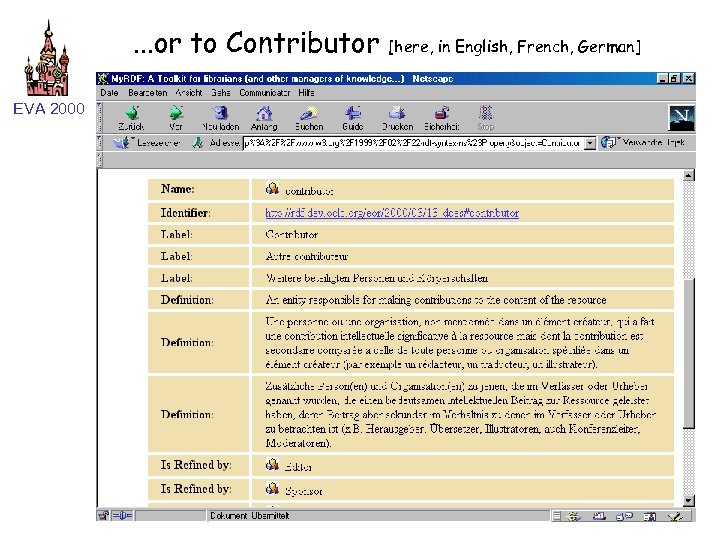Click the Zurück back arrow icon
The width and height of the screenshot is (720, 540).
[x=131, y=112]
